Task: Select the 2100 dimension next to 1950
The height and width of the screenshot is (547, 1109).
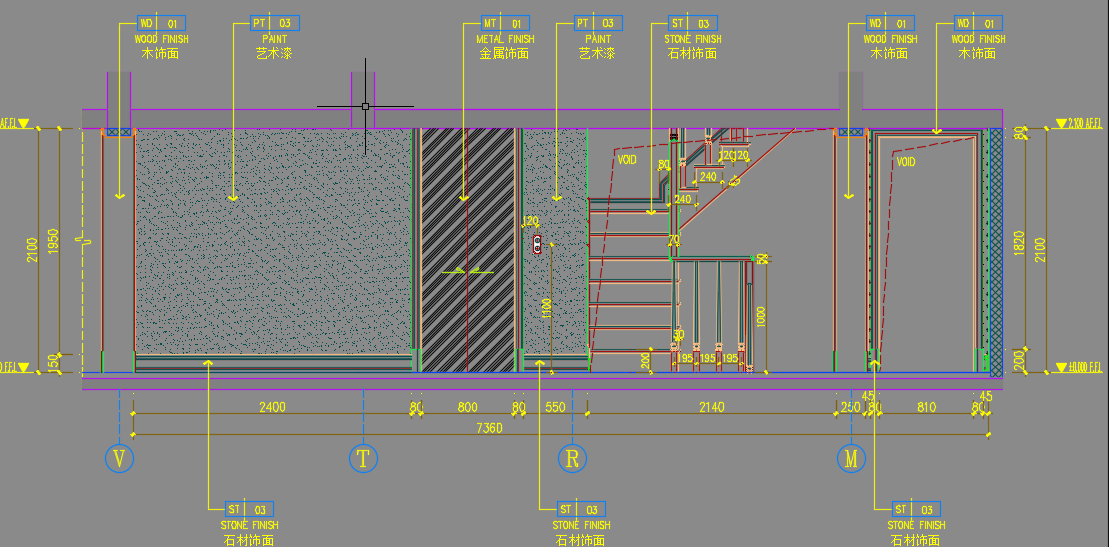Action: (x=33, y=250)
